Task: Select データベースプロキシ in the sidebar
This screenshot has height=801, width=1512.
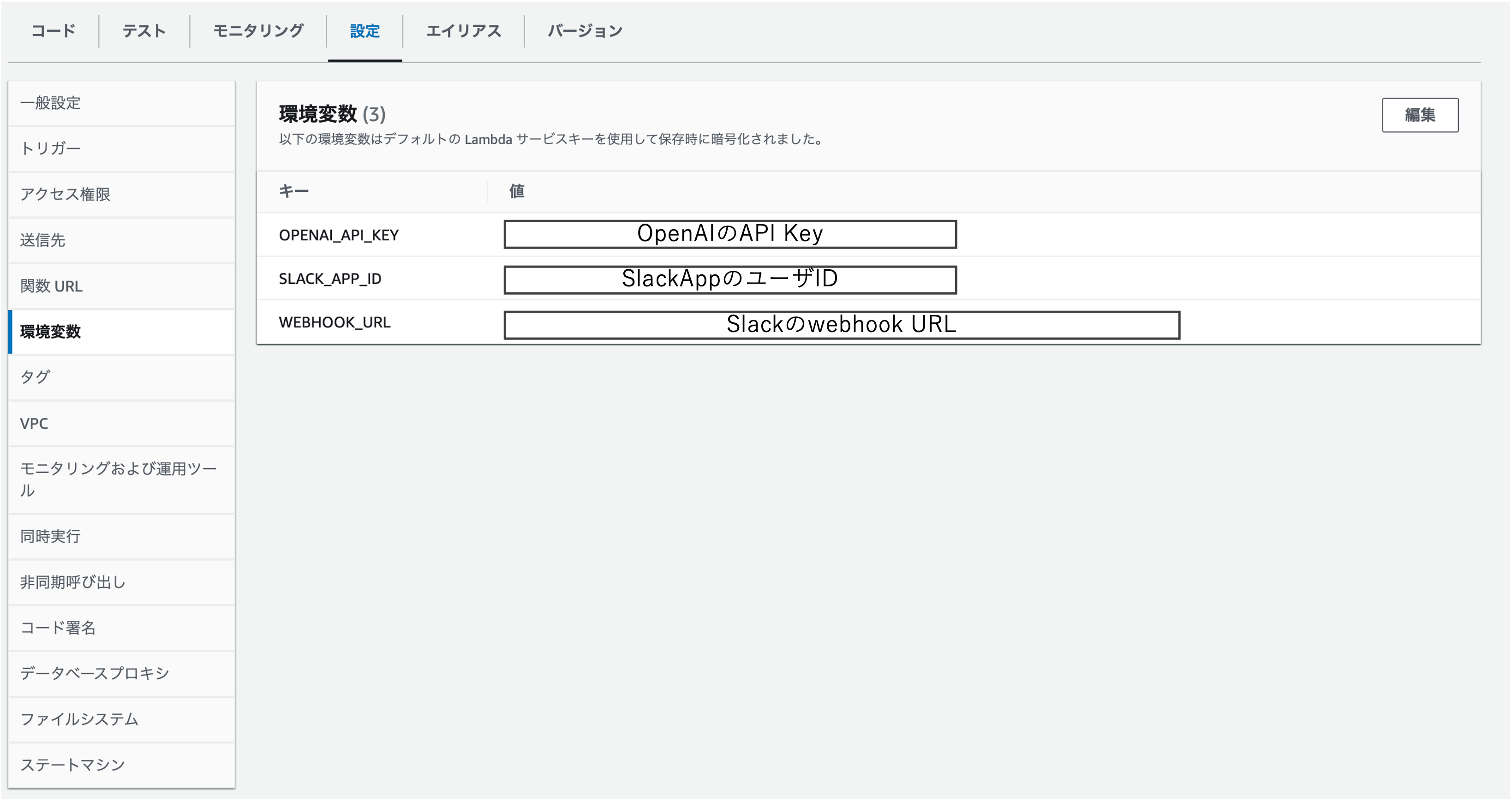Action: [x=95, y=673]
